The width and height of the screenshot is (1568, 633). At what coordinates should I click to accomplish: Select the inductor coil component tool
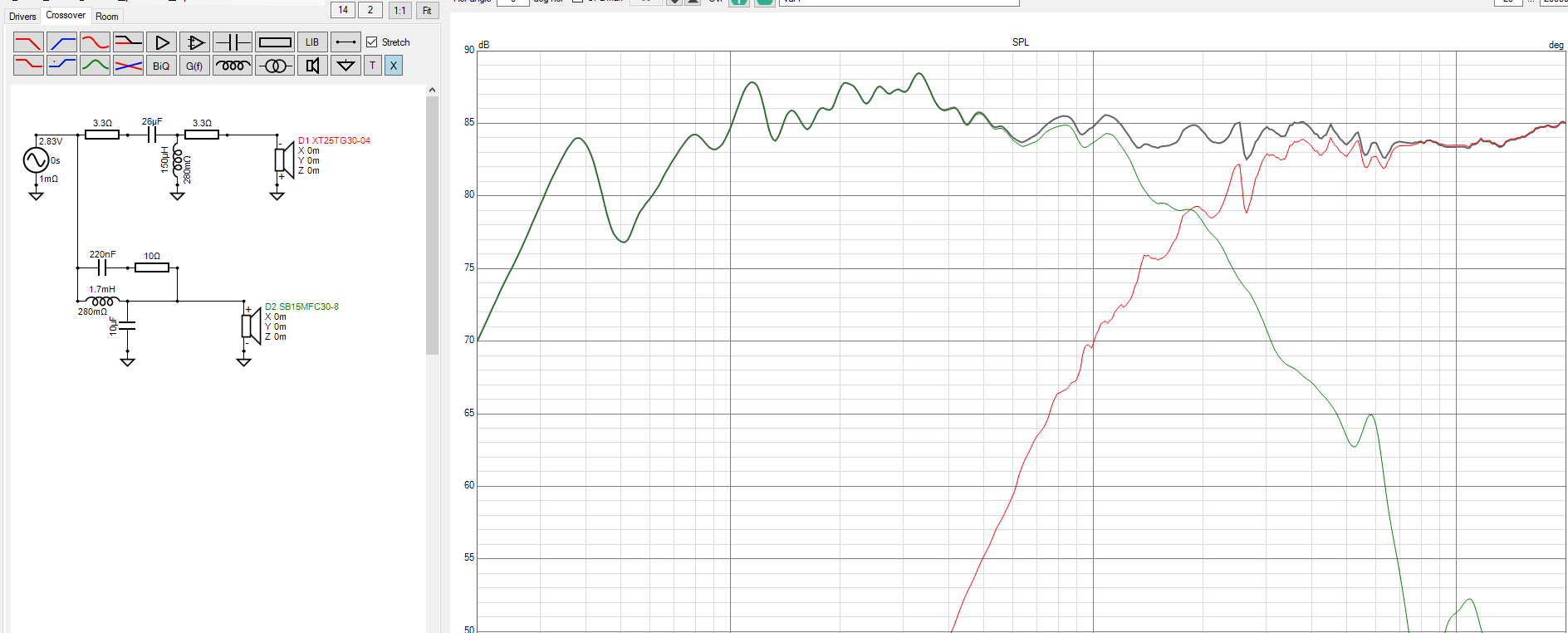pyautogui.click(x=233, y=65)
